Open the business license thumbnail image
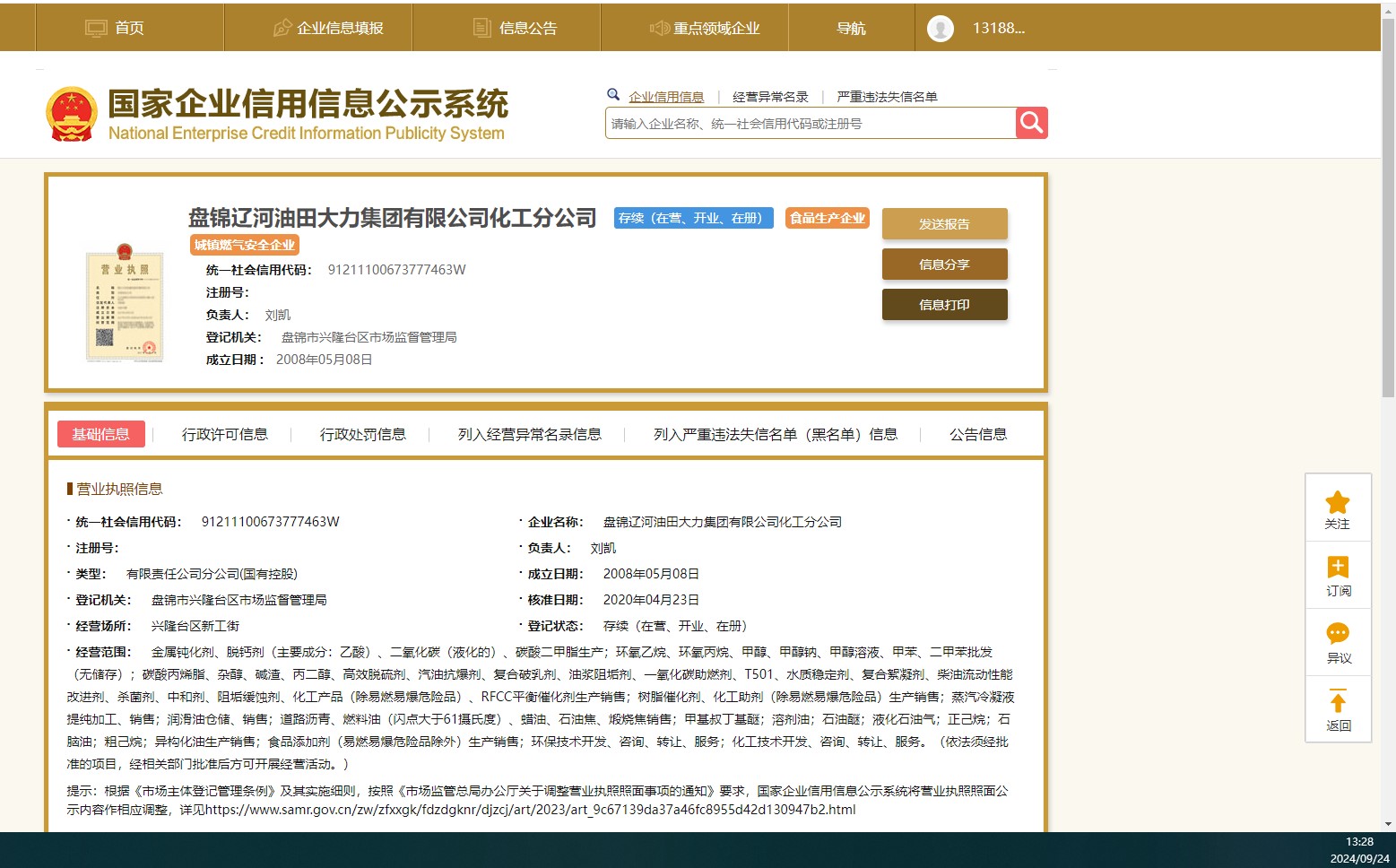1396x868 pixels. click(x=125, y=305)
